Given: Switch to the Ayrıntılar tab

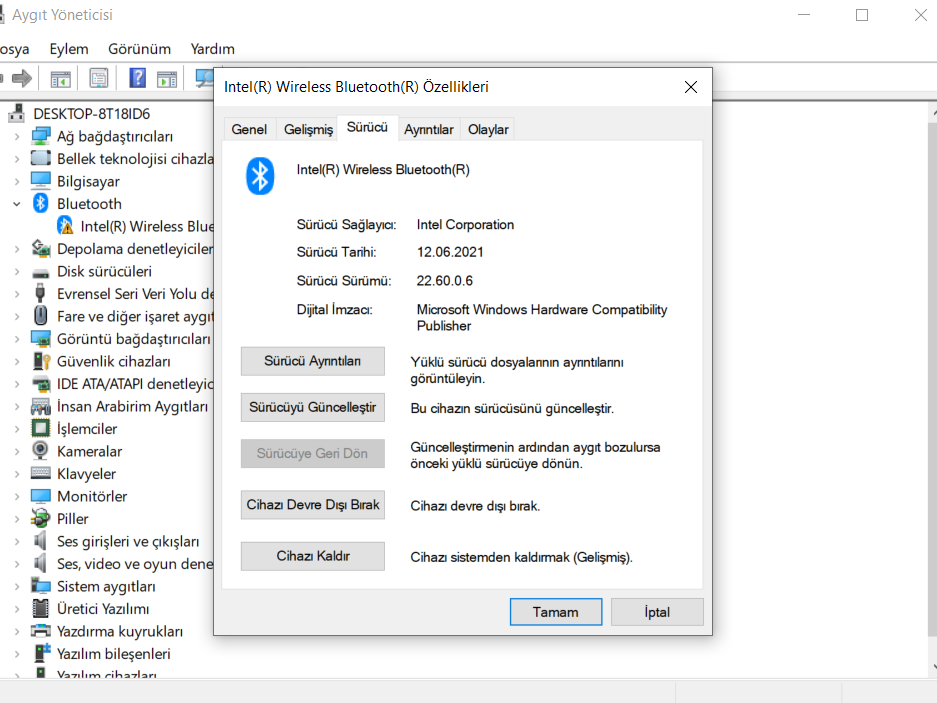Looking at the screenshot, I should 428,129.
